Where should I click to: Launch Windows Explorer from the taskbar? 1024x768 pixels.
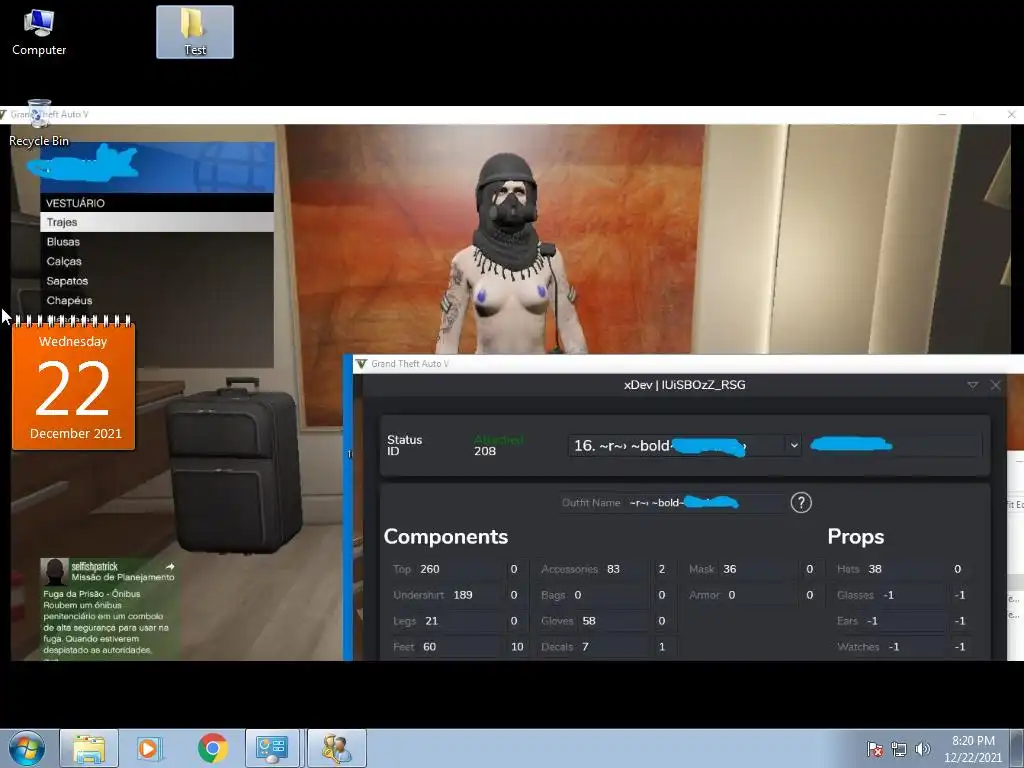coord(89,748)
